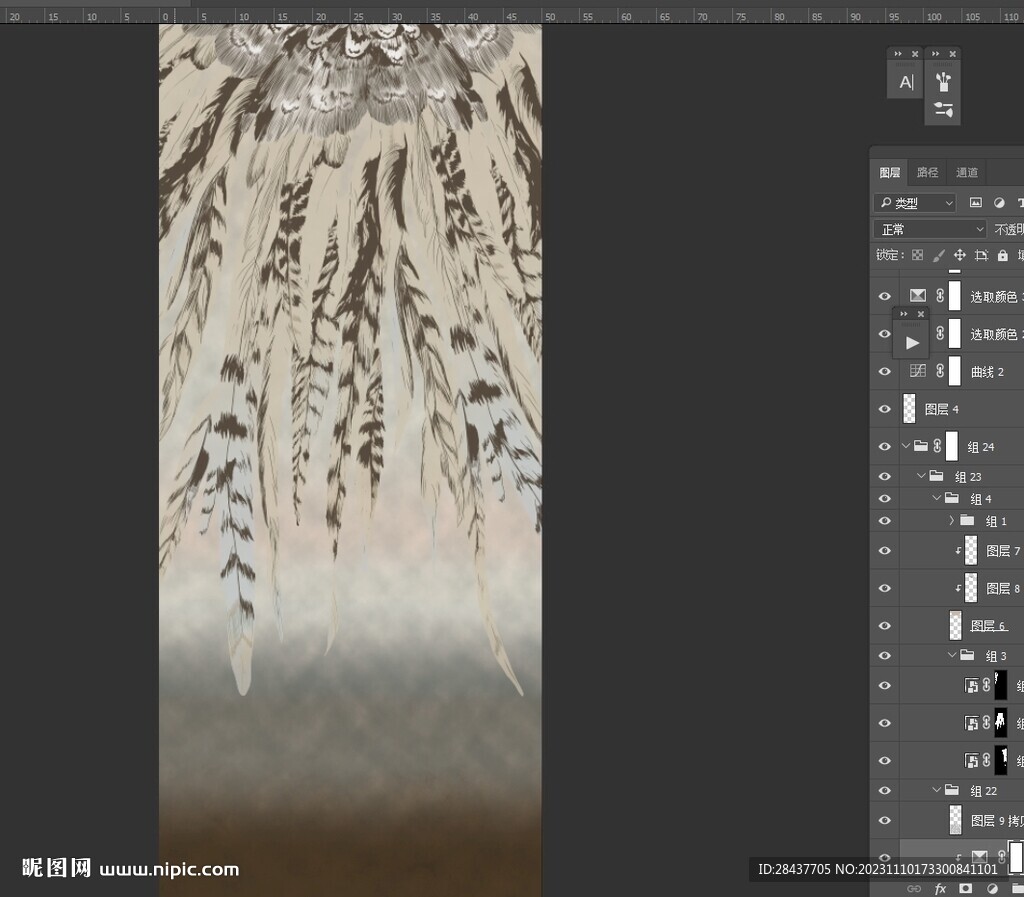The image size is (1024, 897).
Task: Filter layers by pixel layer icon
Action: tap(976, 203)
